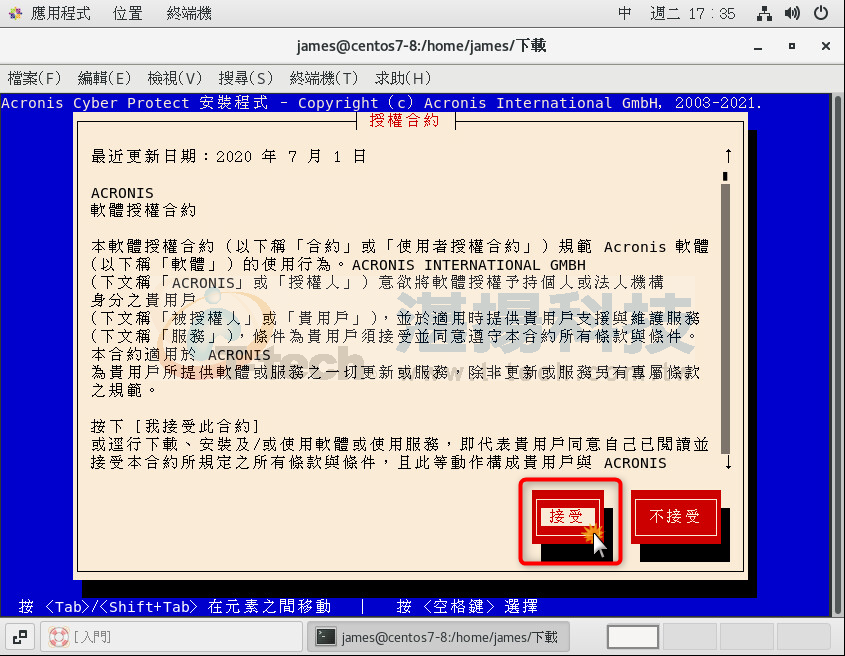Open the clock showing 週二 17:35
The width and height of the screenshot is (845, 656).
click(692, 13)
